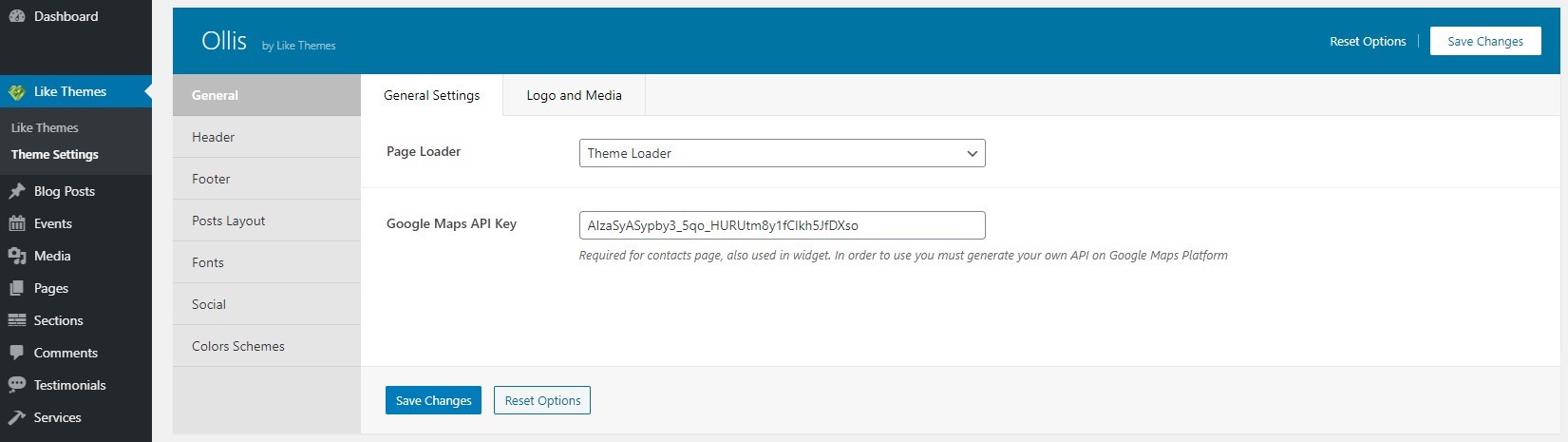
Task: Open Header settings section
Action: (x=267, y=137)
